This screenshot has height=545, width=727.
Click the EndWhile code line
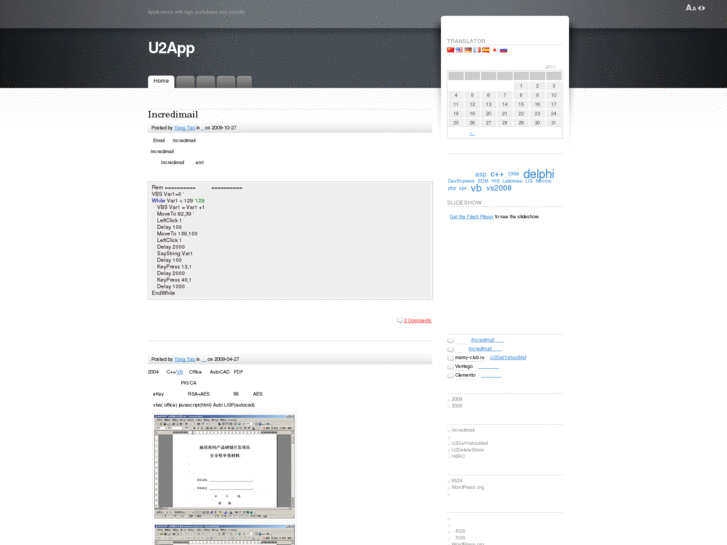(x=163, y=293)
